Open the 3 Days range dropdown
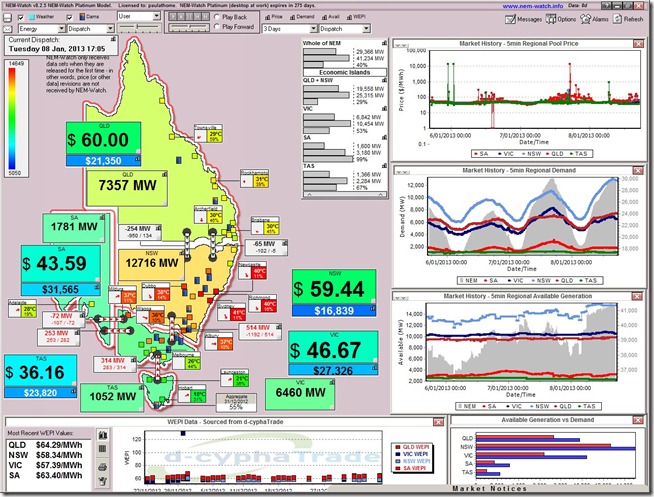The width and height of the screenshot is (654, 497). 290,29
